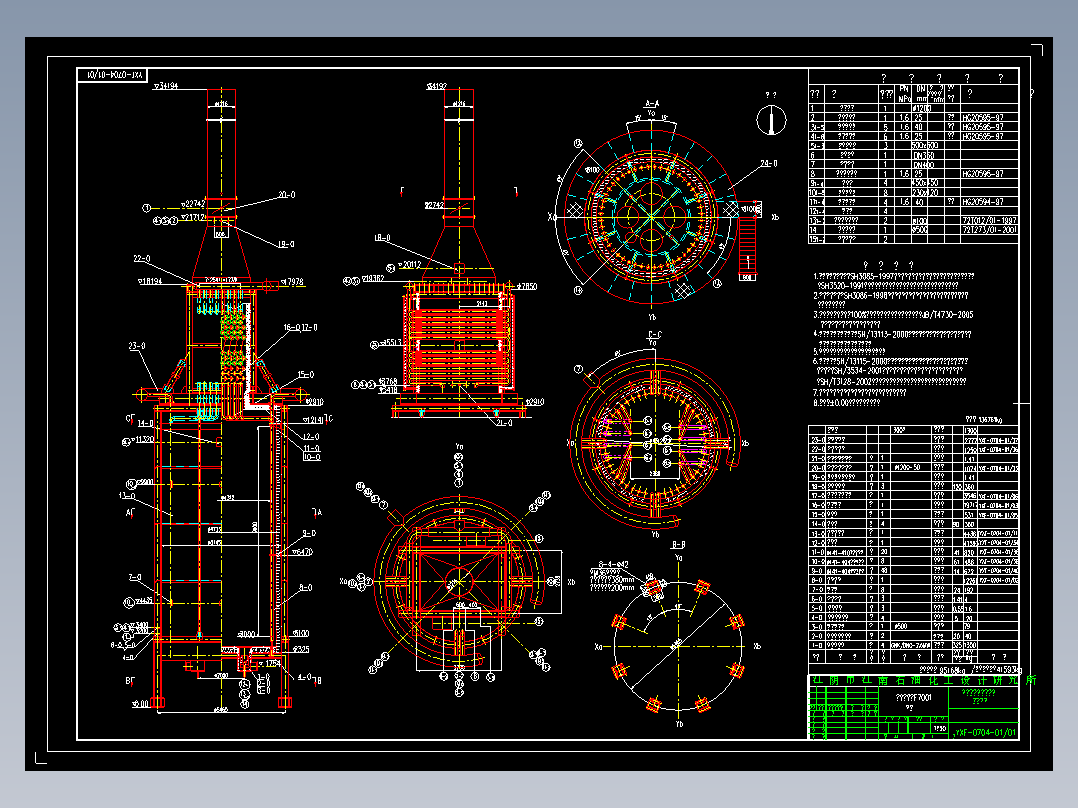Select part callout label 24-0
Screen dimensions: 1078x808
(x=769, y=164)
